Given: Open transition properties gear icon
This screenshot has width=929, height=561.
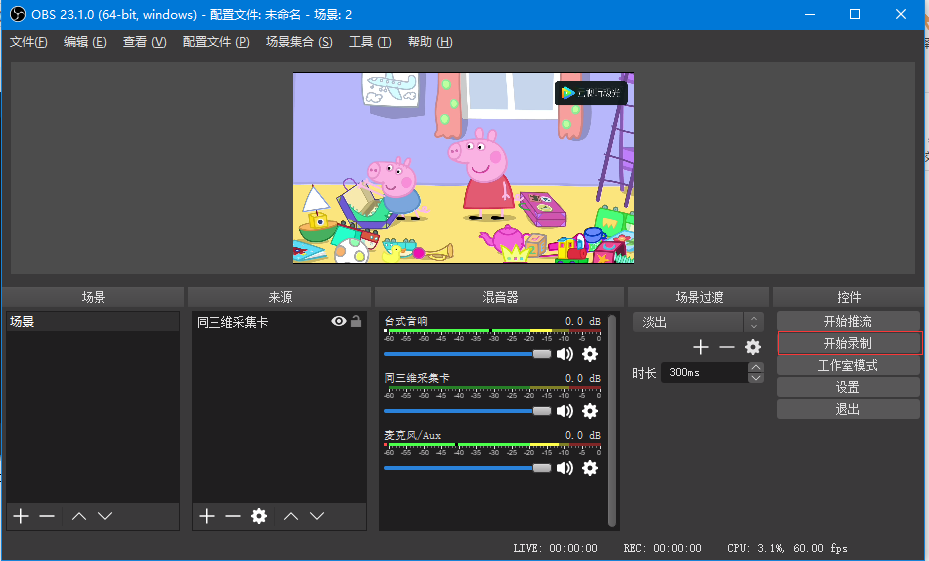Looking at the screenshot, I should click(x=753, y=347).
